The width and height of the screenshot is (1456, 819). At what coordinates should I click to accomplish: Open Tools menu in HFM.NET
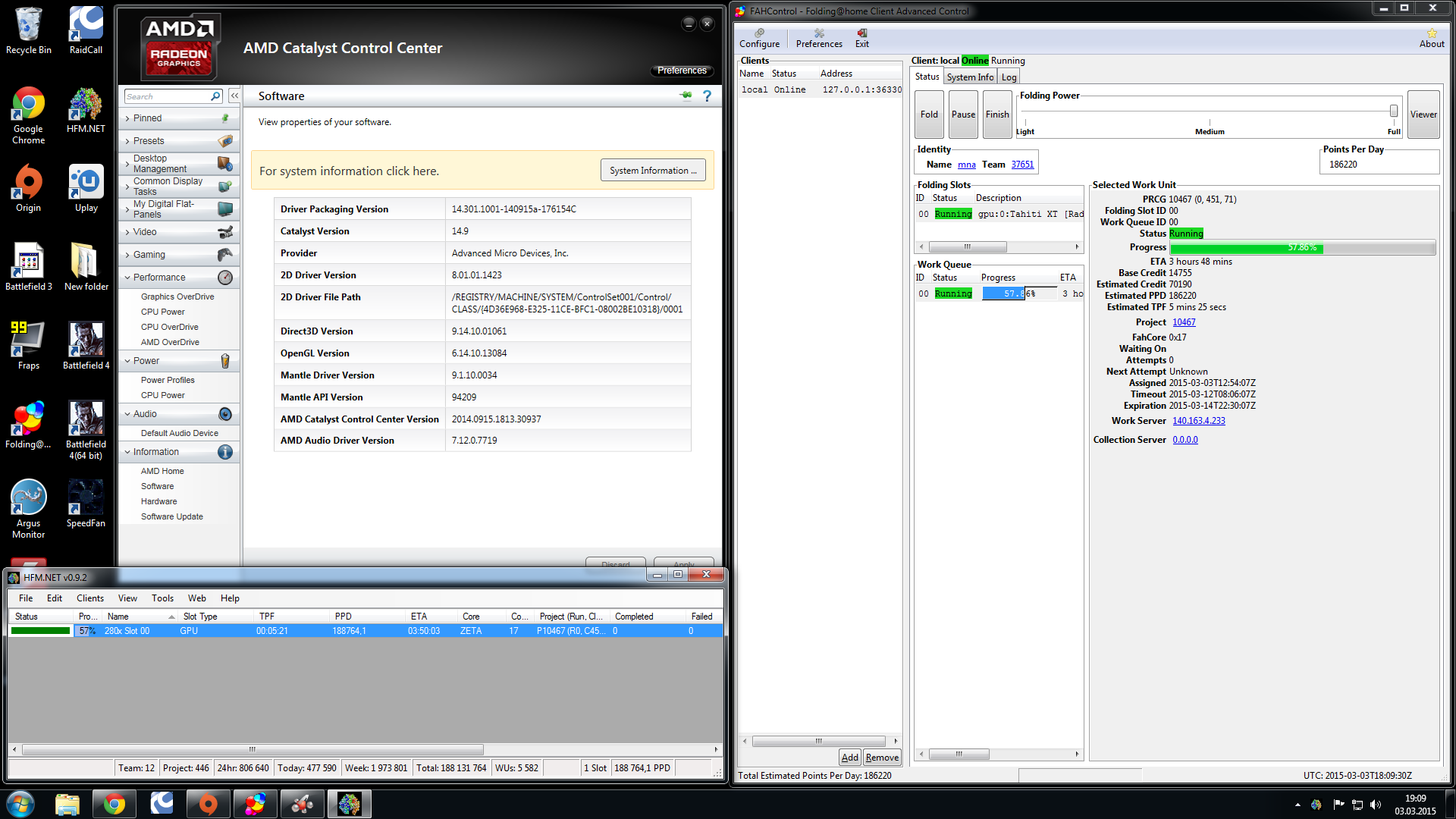(162, 598)
